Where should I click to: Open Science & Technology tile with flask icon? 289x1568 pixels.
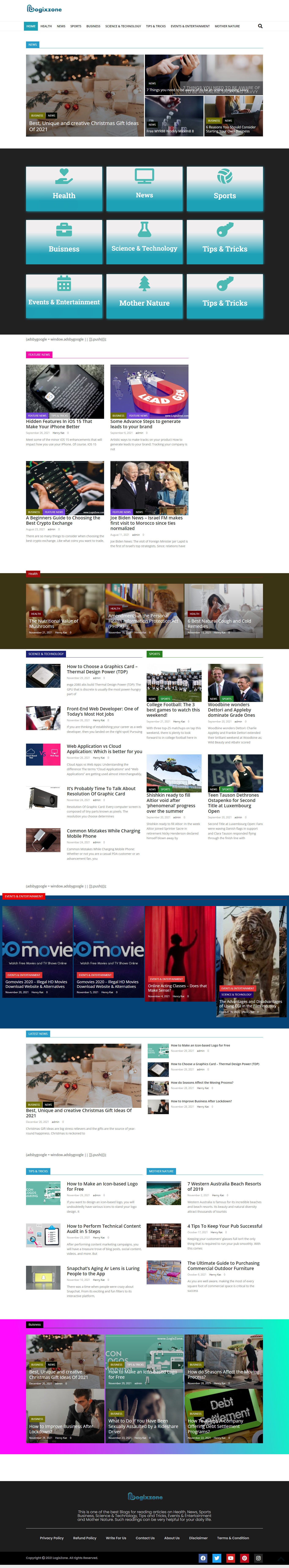(x=144, y=242)
